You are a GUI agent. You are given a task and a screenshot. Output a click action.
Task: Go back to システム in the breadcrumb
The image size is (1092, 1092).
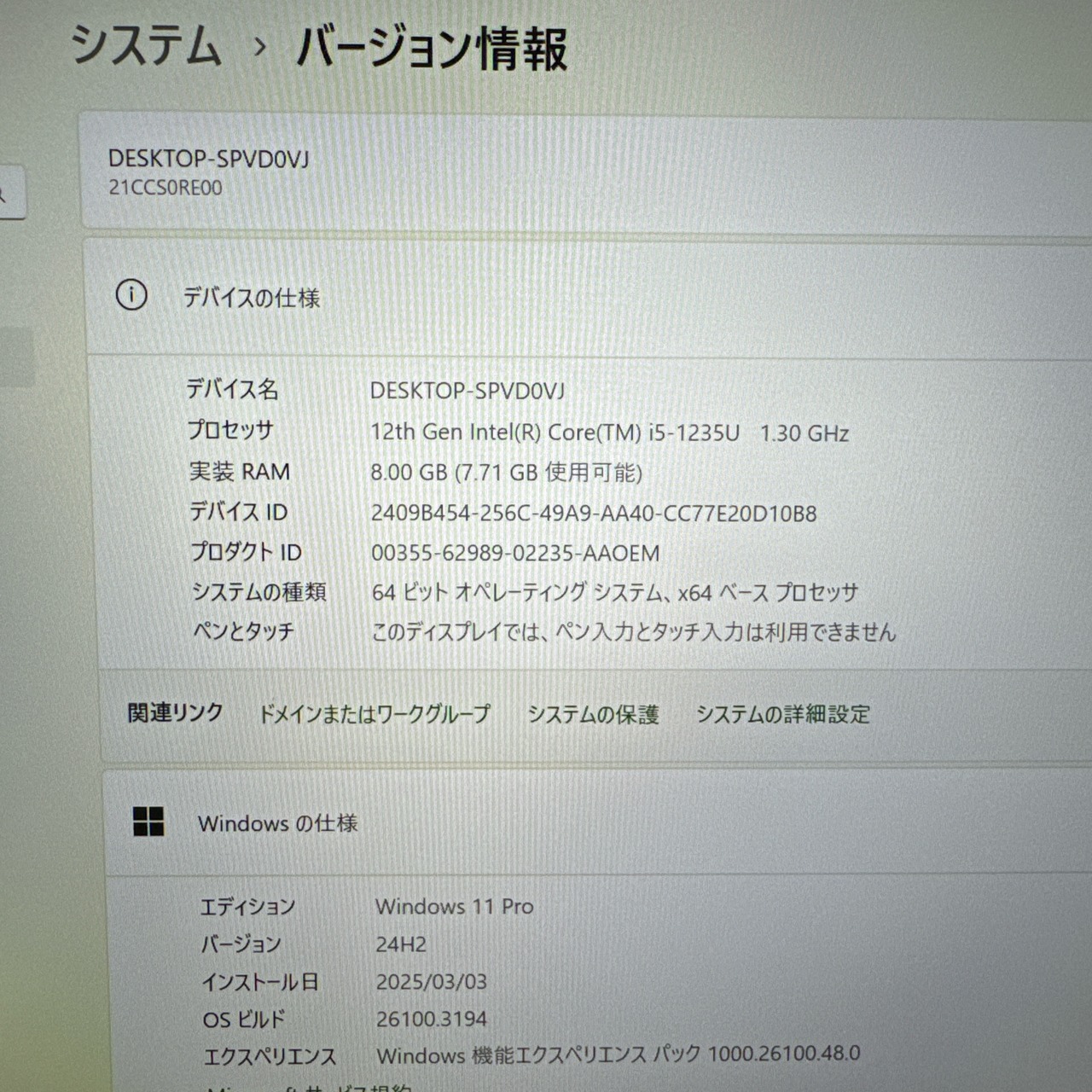coord(146,46)
